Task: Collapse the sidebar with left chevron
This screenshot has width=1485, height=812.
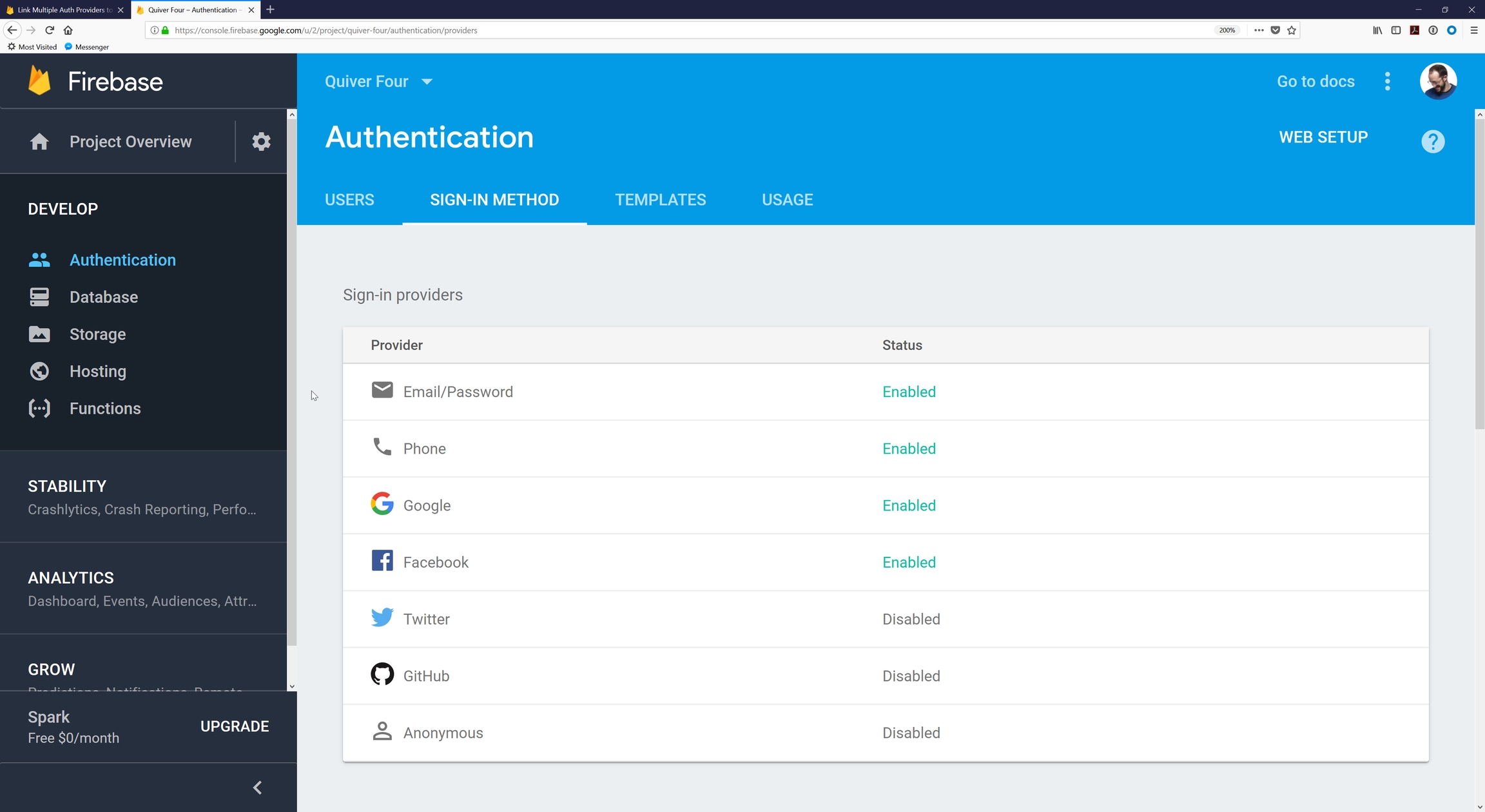Action: (257, 788)
